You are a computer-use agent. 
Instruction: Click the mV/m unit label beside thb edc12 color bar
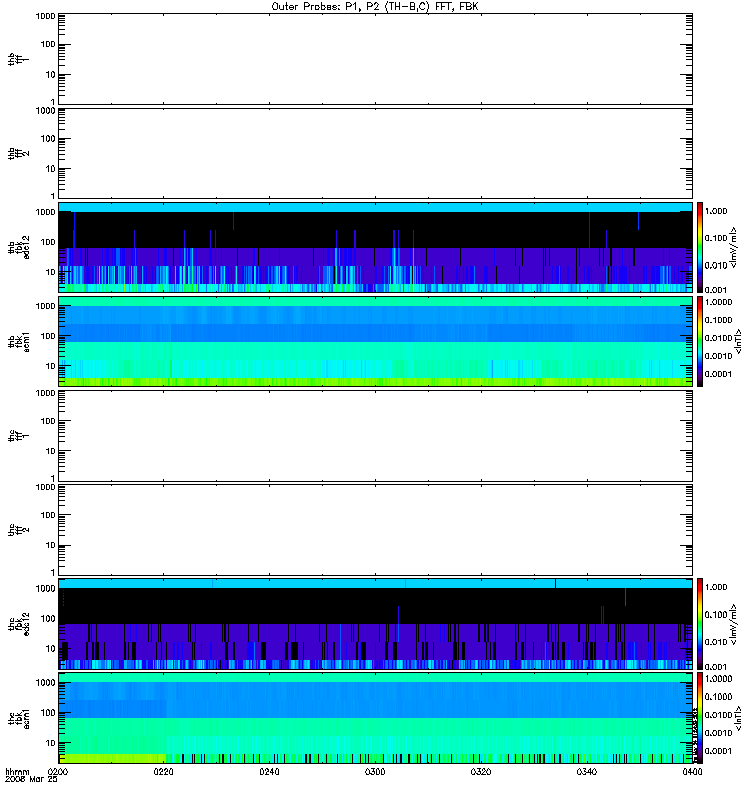pyautogui.click(x=734, y=247)
